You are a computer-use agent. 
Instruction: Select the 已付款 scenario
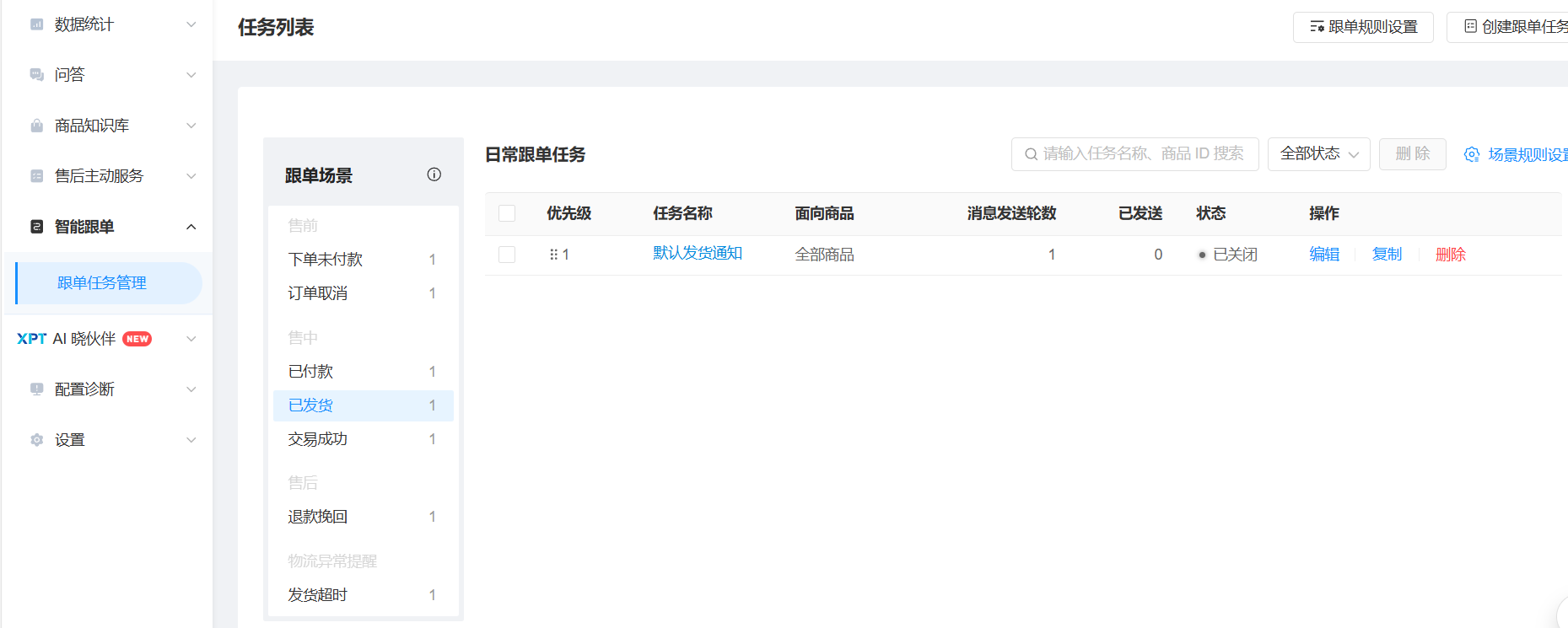(363, 372)
